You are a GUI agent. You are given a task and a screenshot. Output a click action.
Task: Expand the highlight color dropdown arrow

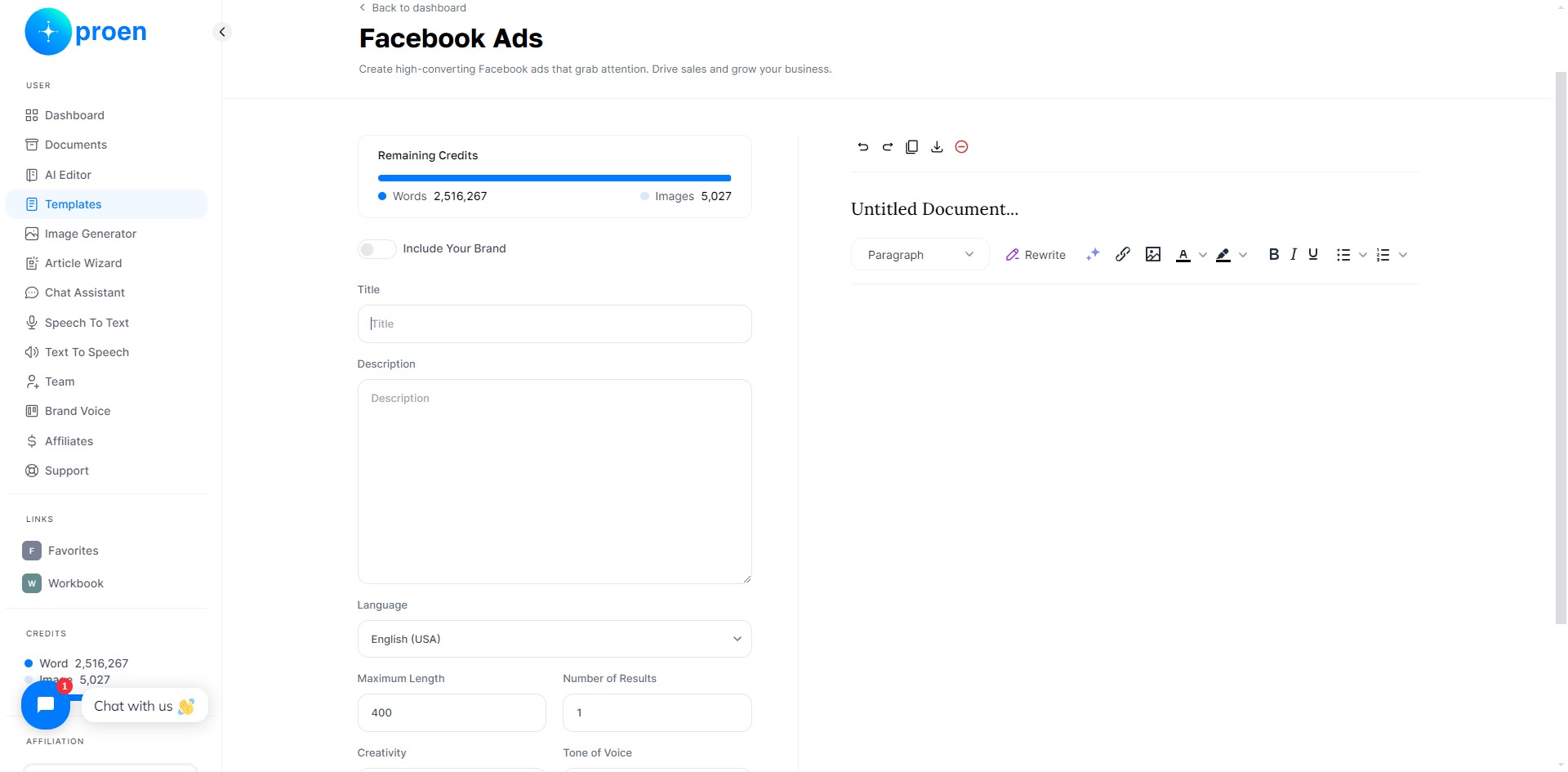pyautogui.click(x=1243, y=255)
